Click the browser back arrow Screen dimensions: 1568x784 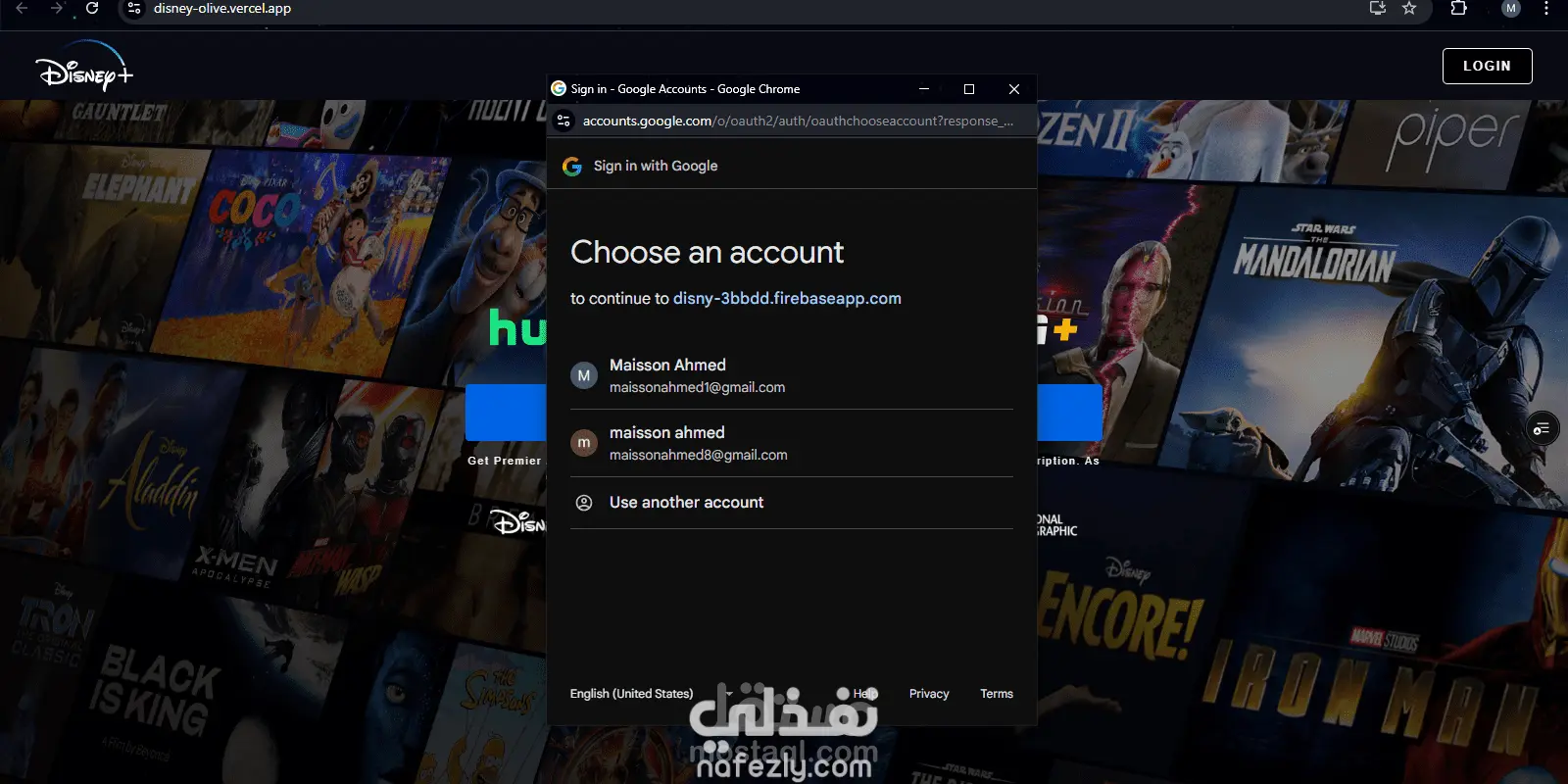pyautogui.click(x=22, y=8)
